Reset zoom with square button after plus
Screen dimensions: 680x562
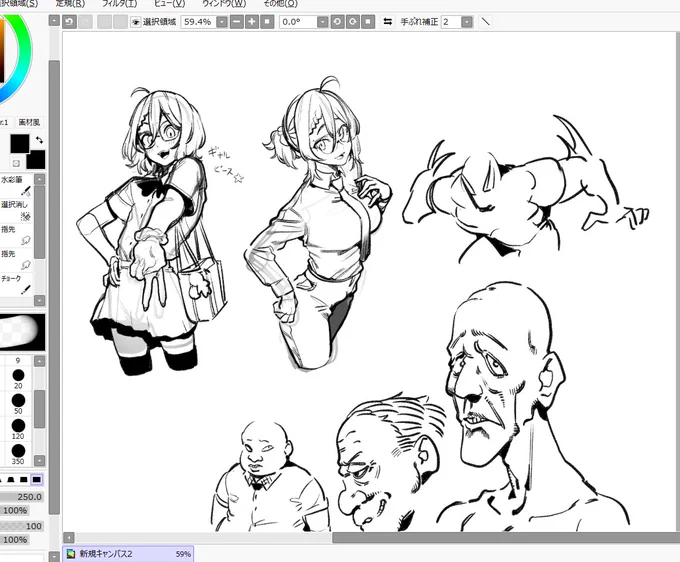point(267,22)
